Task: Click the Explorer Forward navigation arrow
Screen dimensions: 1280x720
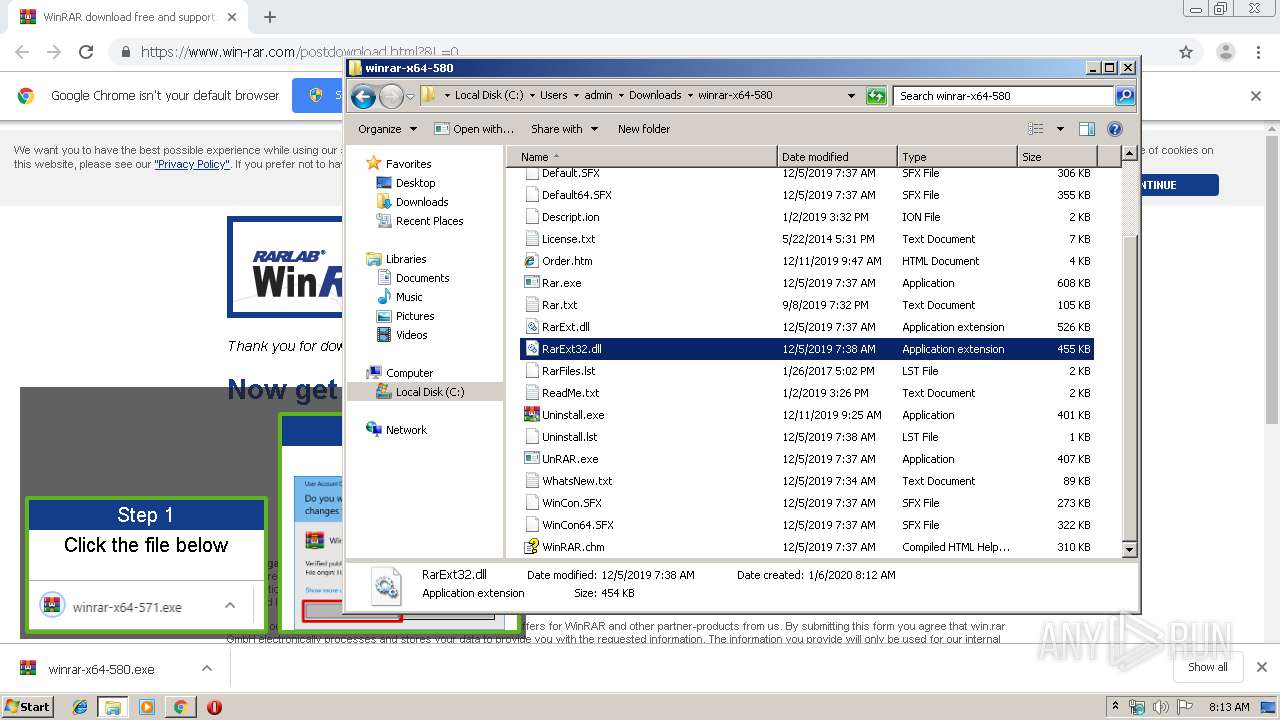Action: [391, 96]
